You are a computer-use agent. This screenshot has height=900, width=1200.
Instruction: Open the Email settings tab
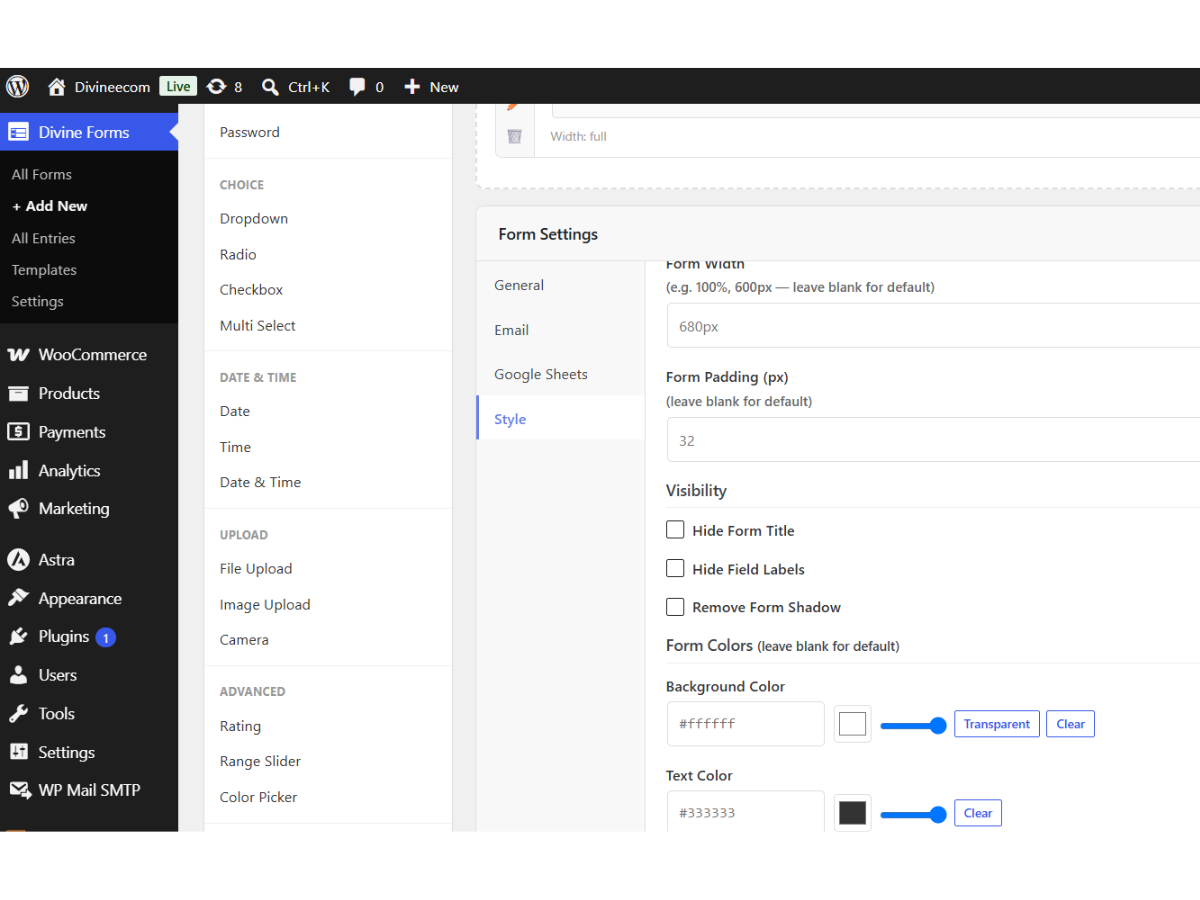click(x=561, y=330)
